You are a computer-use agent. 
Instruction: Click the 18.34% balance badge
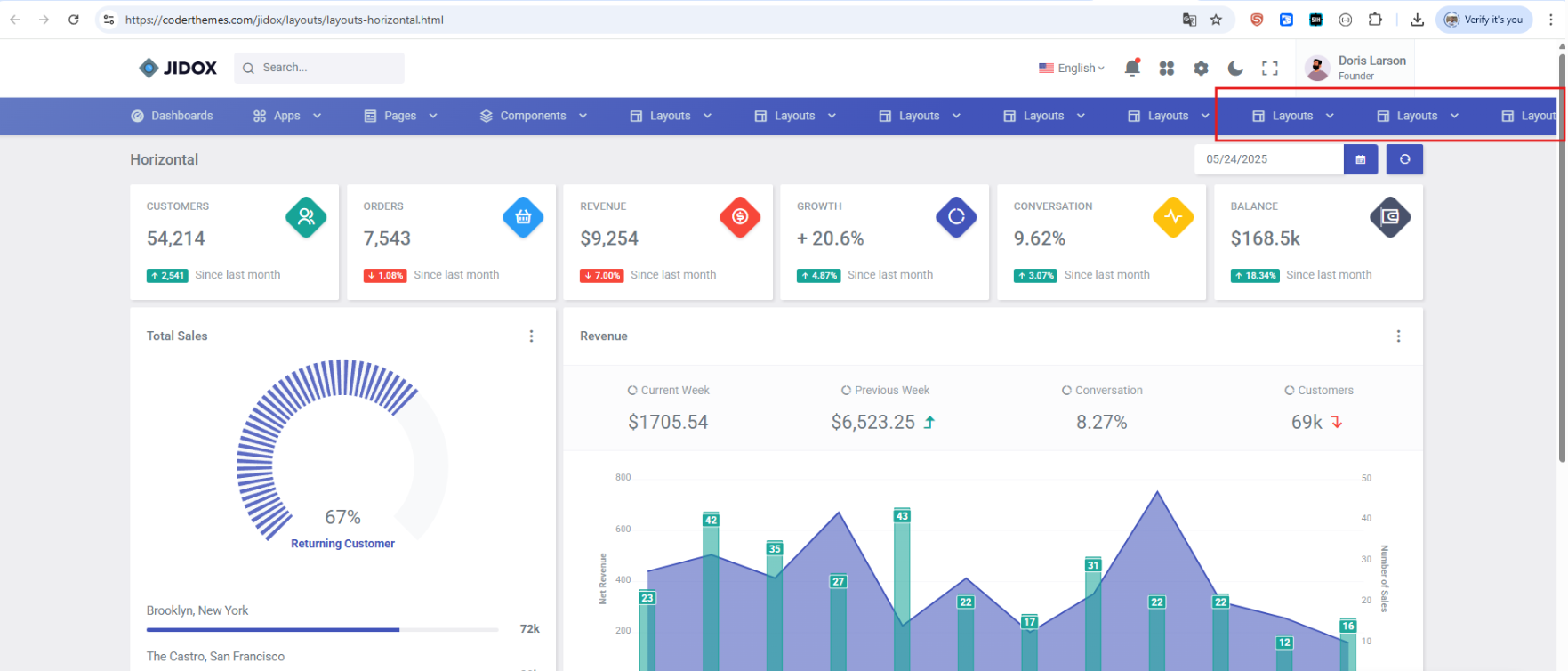point(1255,276)
